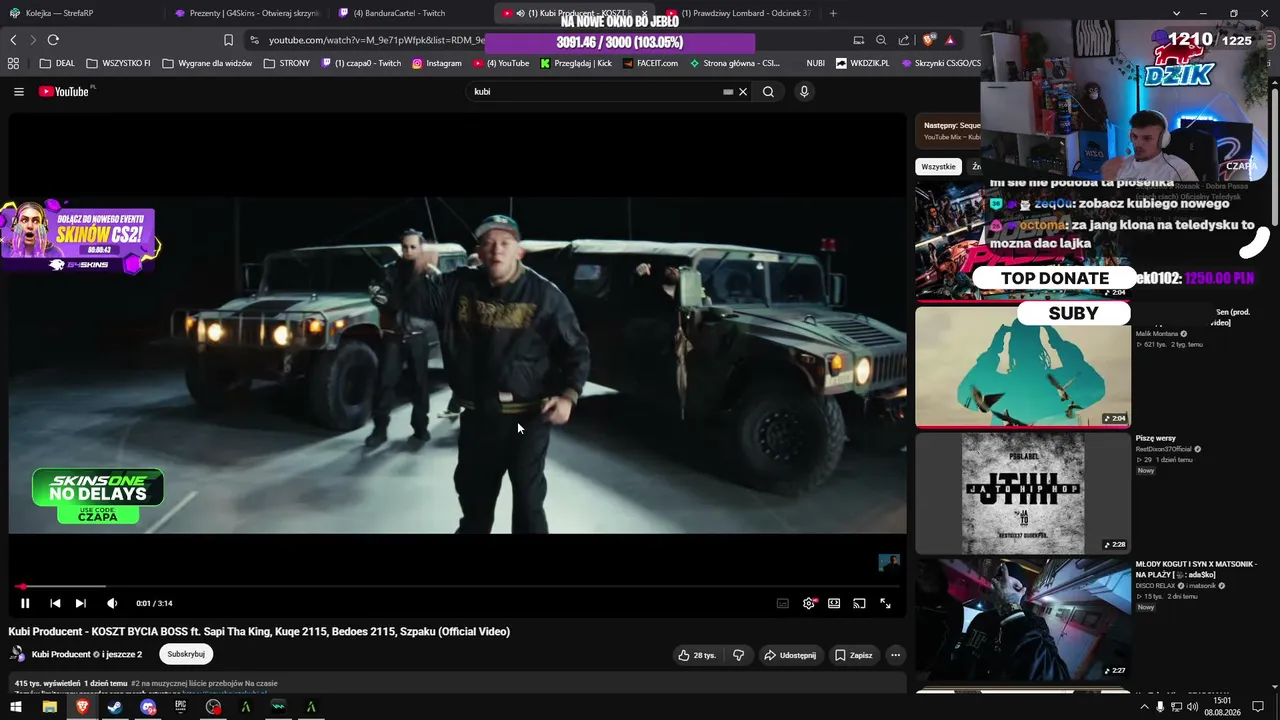1280x720 pixels.
Task: Open taskbar clock showing 15:01
Action: [1222, 707]
